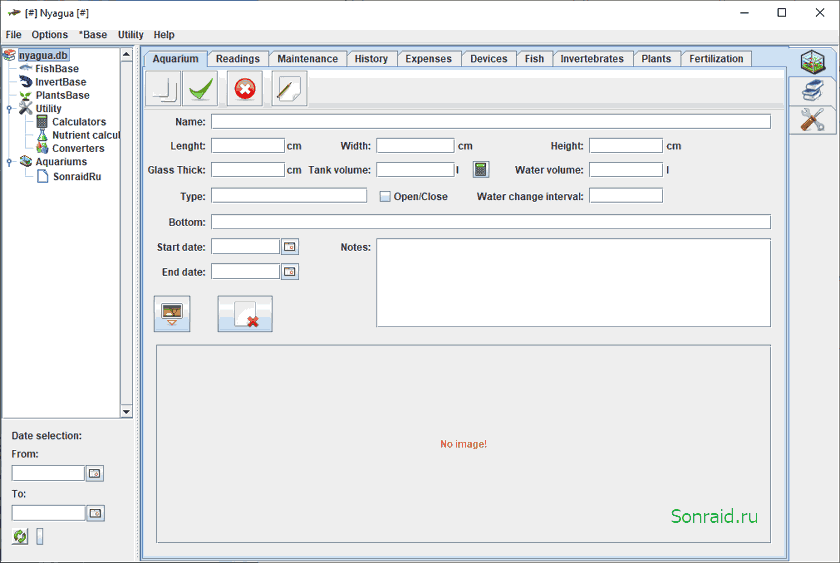This screenshot has height=563, width=840.
Task: Click the Water change interval field
Action: pos(626,196)
